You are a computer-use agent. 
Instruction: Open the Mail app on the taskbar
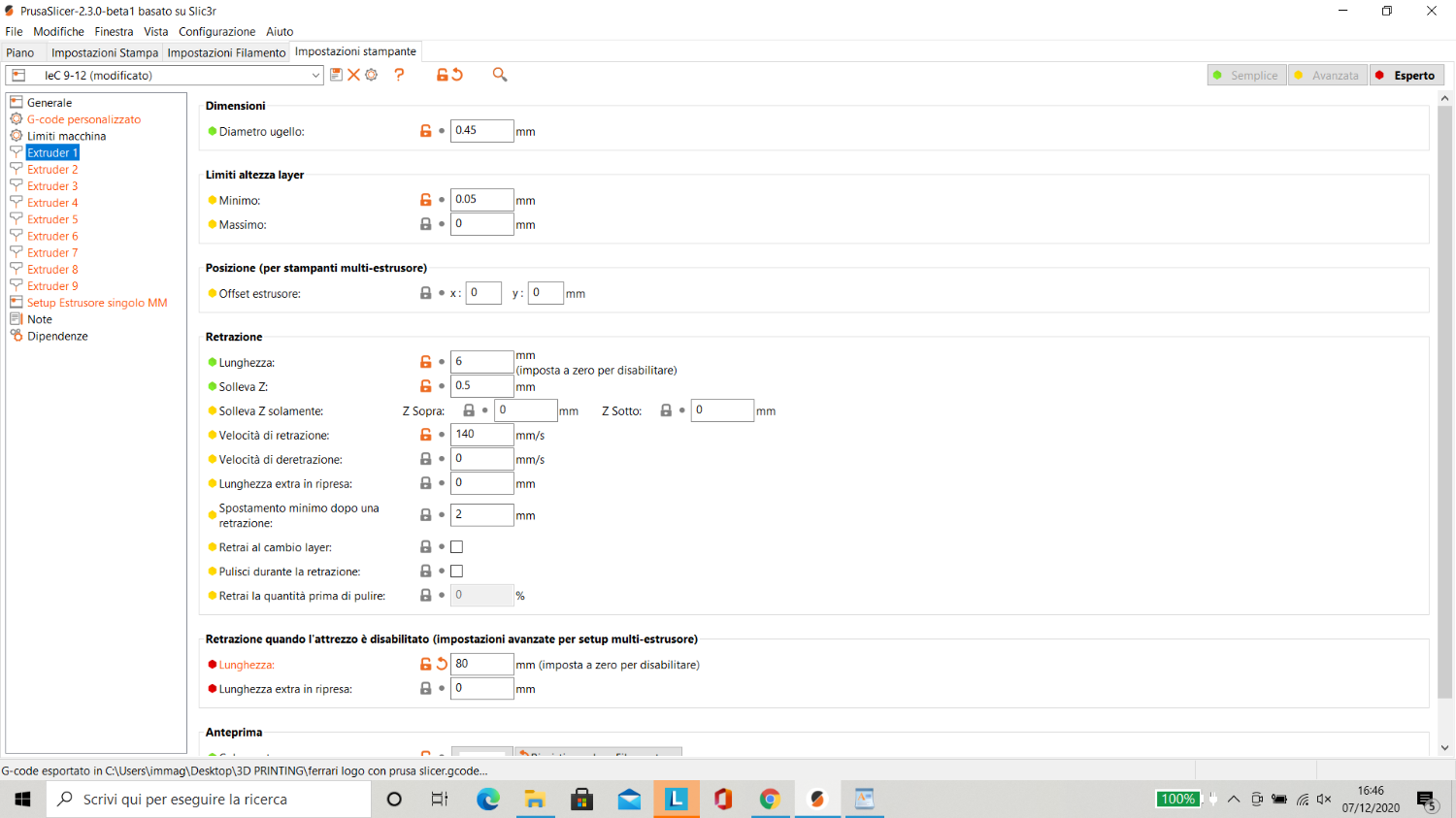tap(629, 800)
